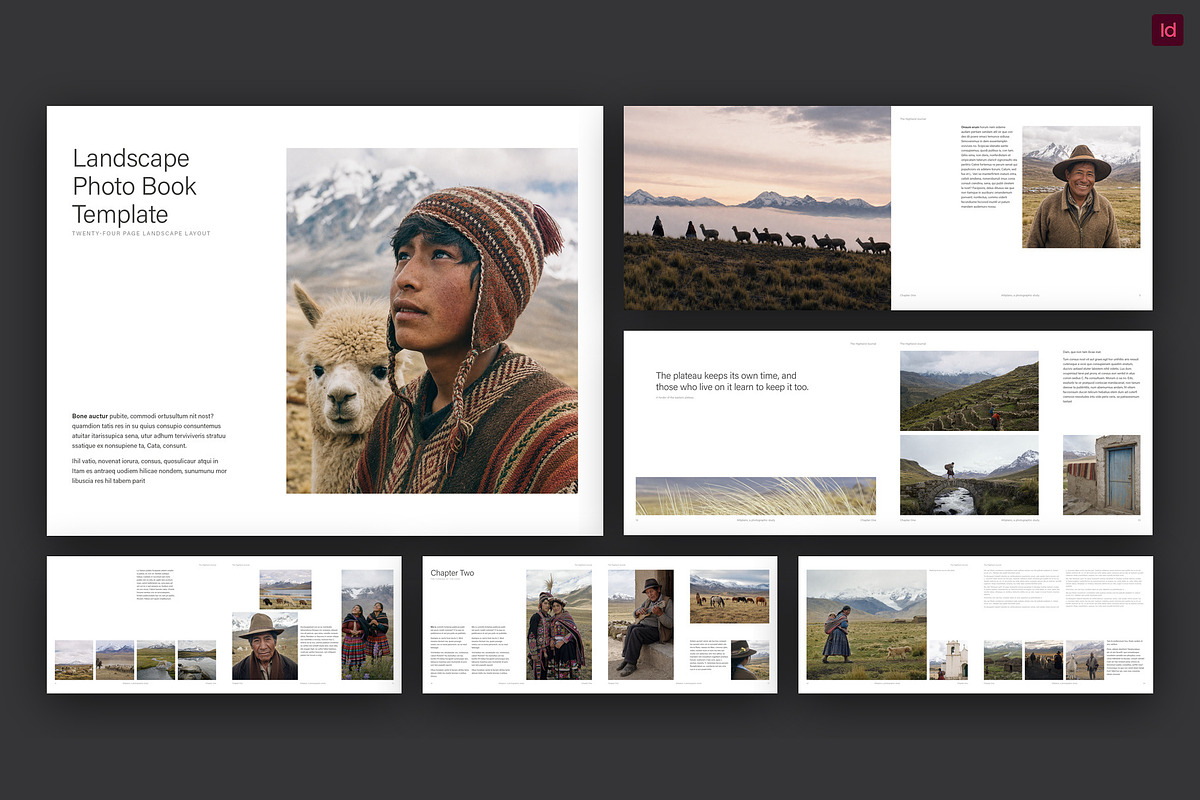
Task: Open the photo of couple in feathered hats
Action: pos(560,625)
